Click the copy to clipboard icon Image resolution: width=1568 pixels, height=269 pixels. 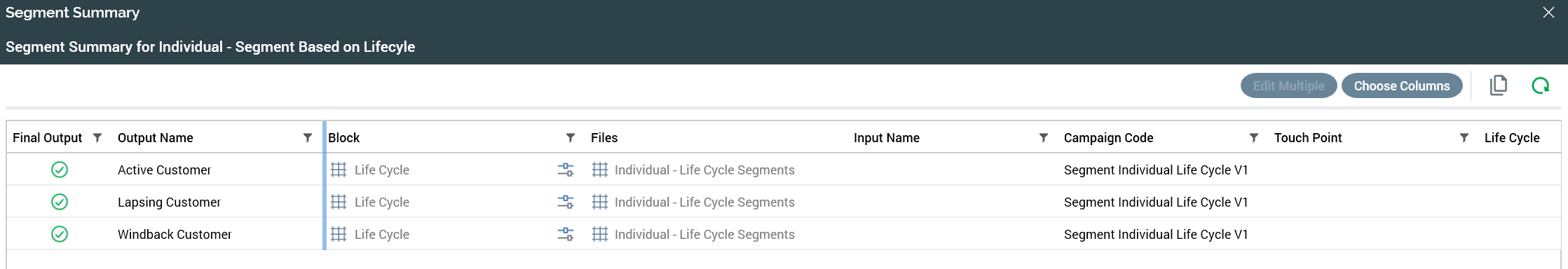tap(1498, 85)
